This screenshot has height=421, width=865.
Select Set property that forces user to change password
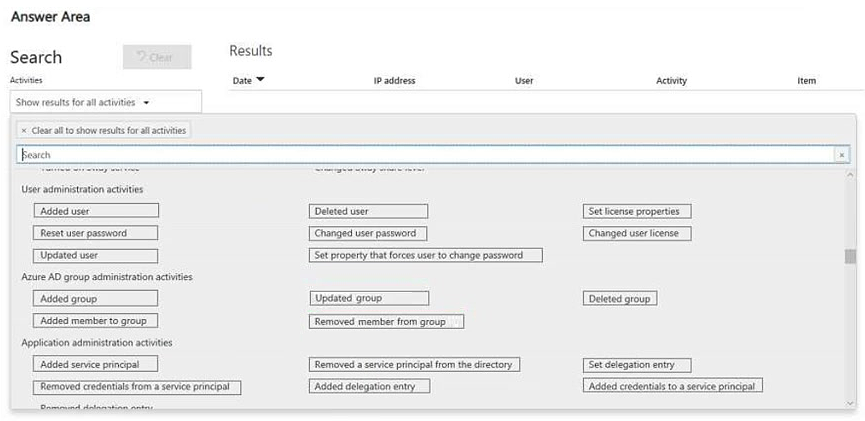tap(426, 255)
